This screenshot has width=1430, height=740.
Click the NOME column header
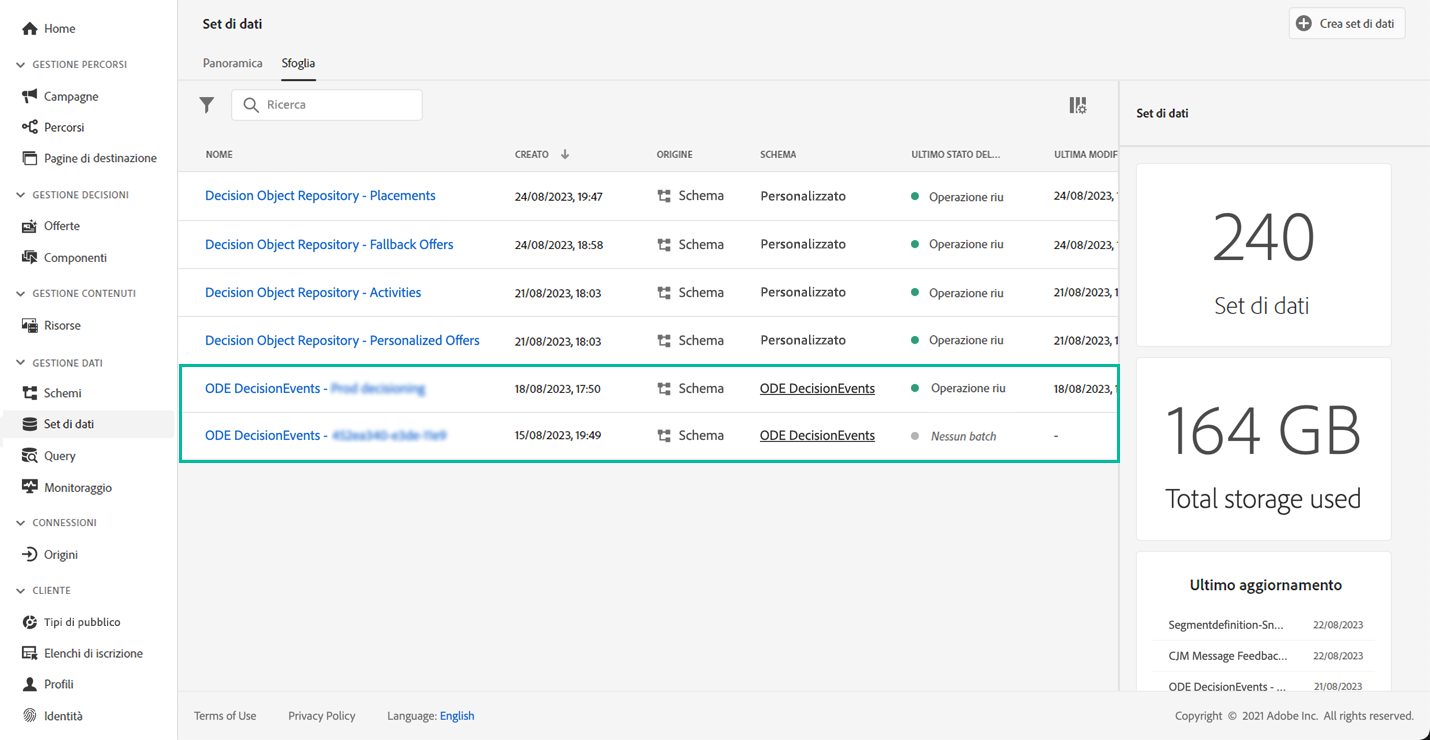pos(219,155)
